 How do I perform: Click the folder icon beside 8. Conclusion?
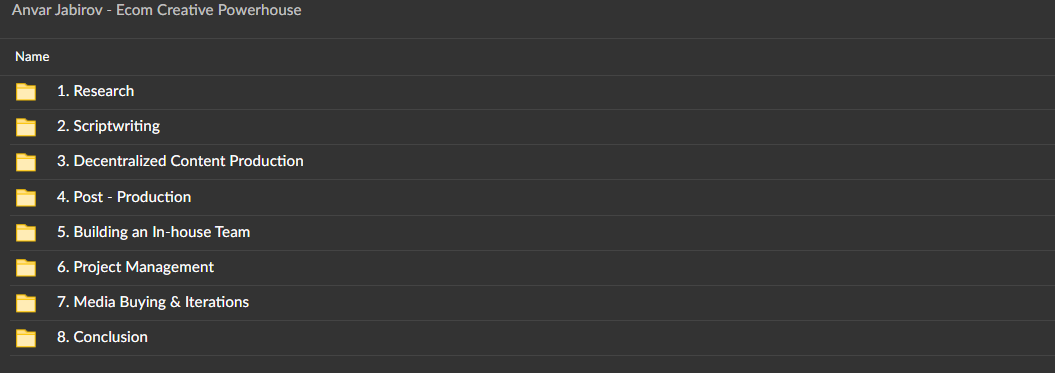coord(26,338)
